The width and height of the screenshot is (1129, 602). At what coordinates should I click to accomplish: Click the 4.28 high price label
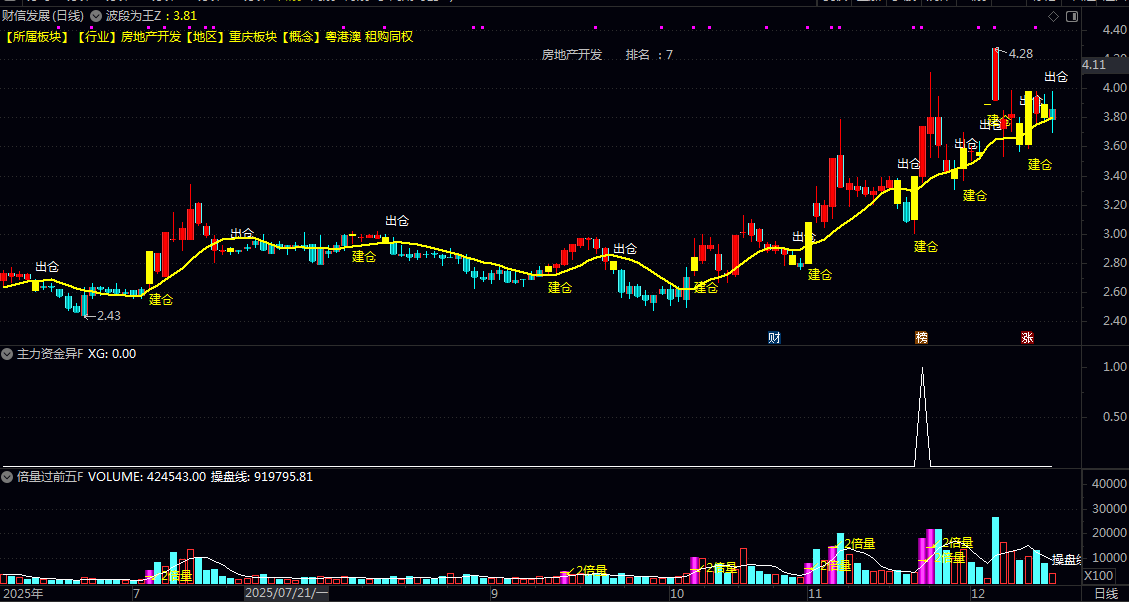(x=1021, y=53)
